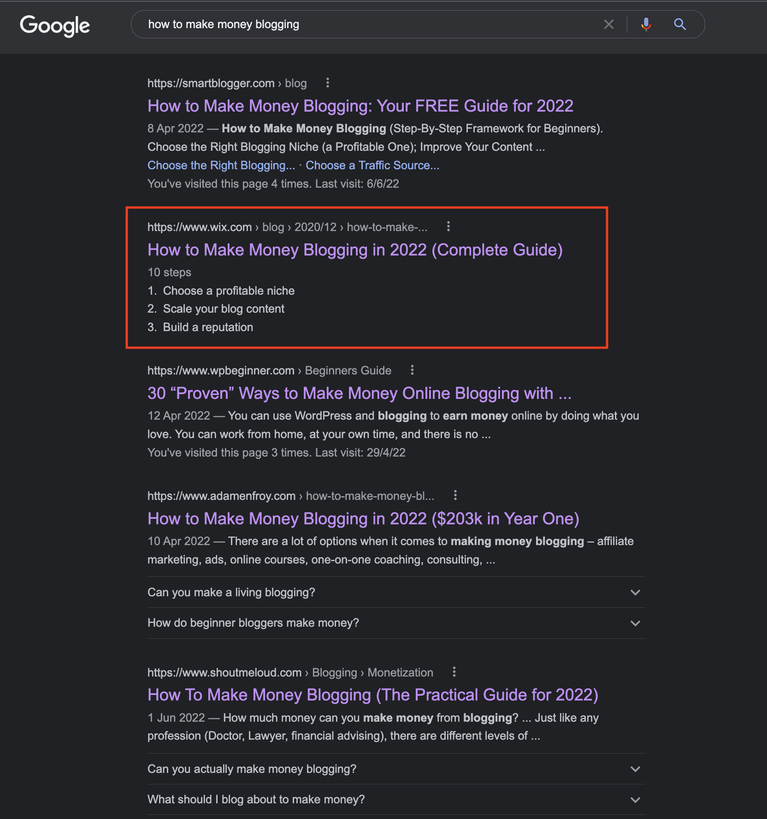Open "The Practical Guide for 2022" result
The image size is (767, 819).
coord(373,695)
